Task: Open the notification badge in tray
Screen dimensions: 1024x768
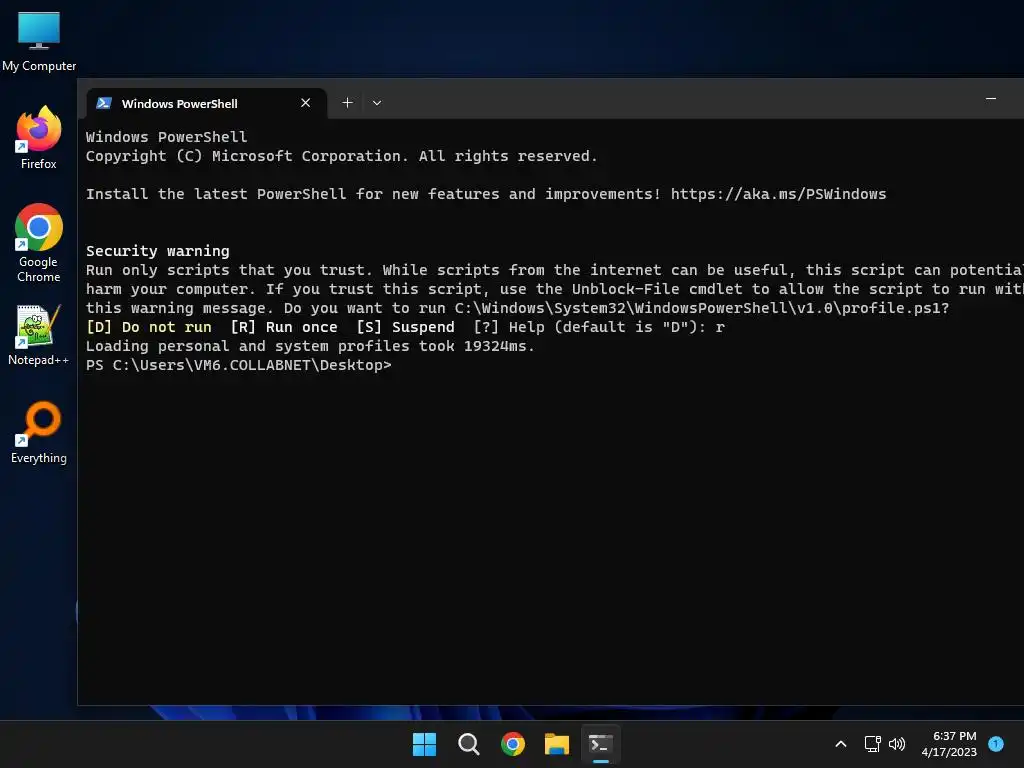Action: (x=996, y=743)
